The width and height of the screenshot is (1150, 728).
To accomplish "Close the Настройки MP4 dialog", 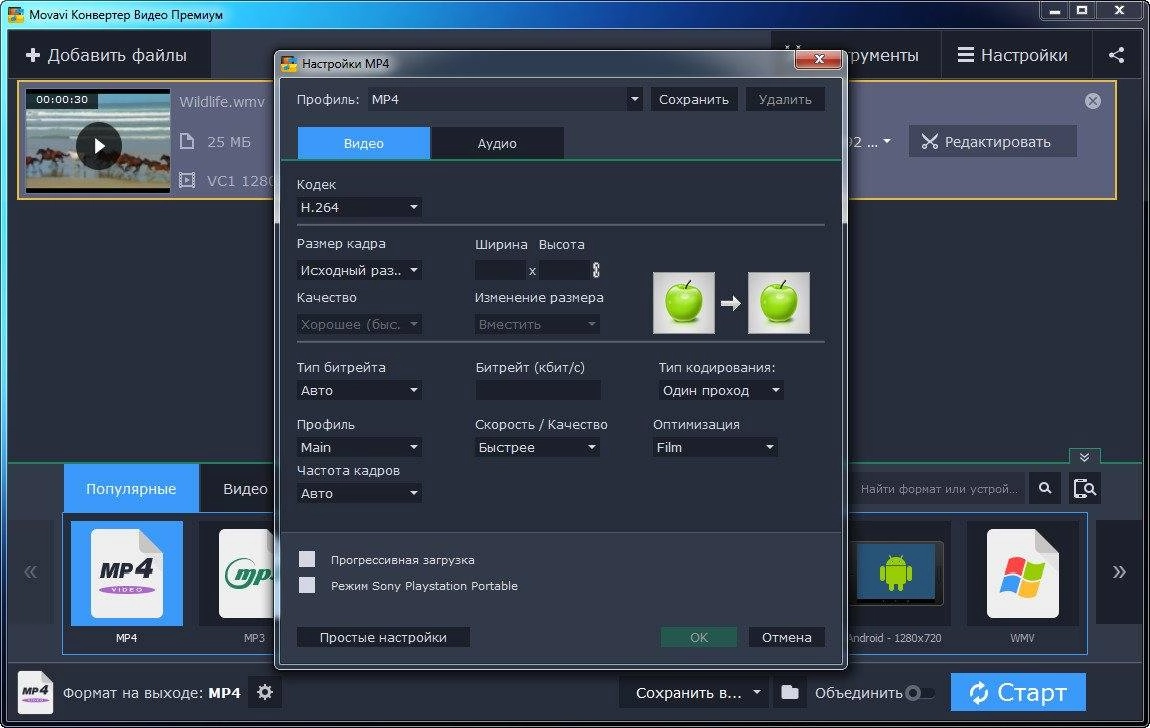I will [819, 59].
